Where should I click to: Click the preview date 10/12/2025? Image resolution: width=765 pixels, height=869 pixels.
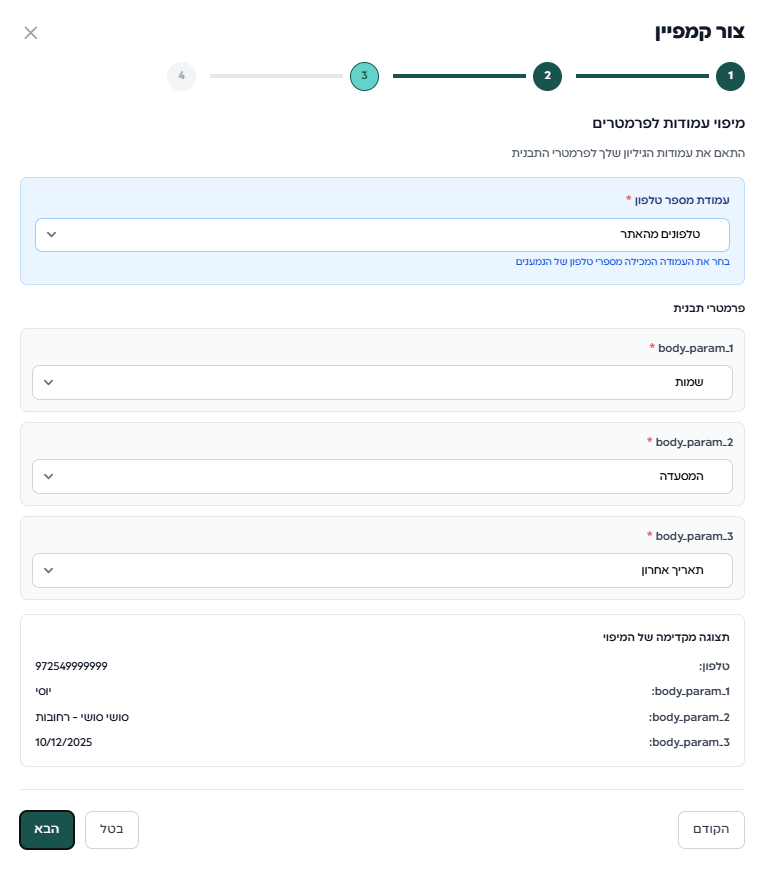[63, 742]
